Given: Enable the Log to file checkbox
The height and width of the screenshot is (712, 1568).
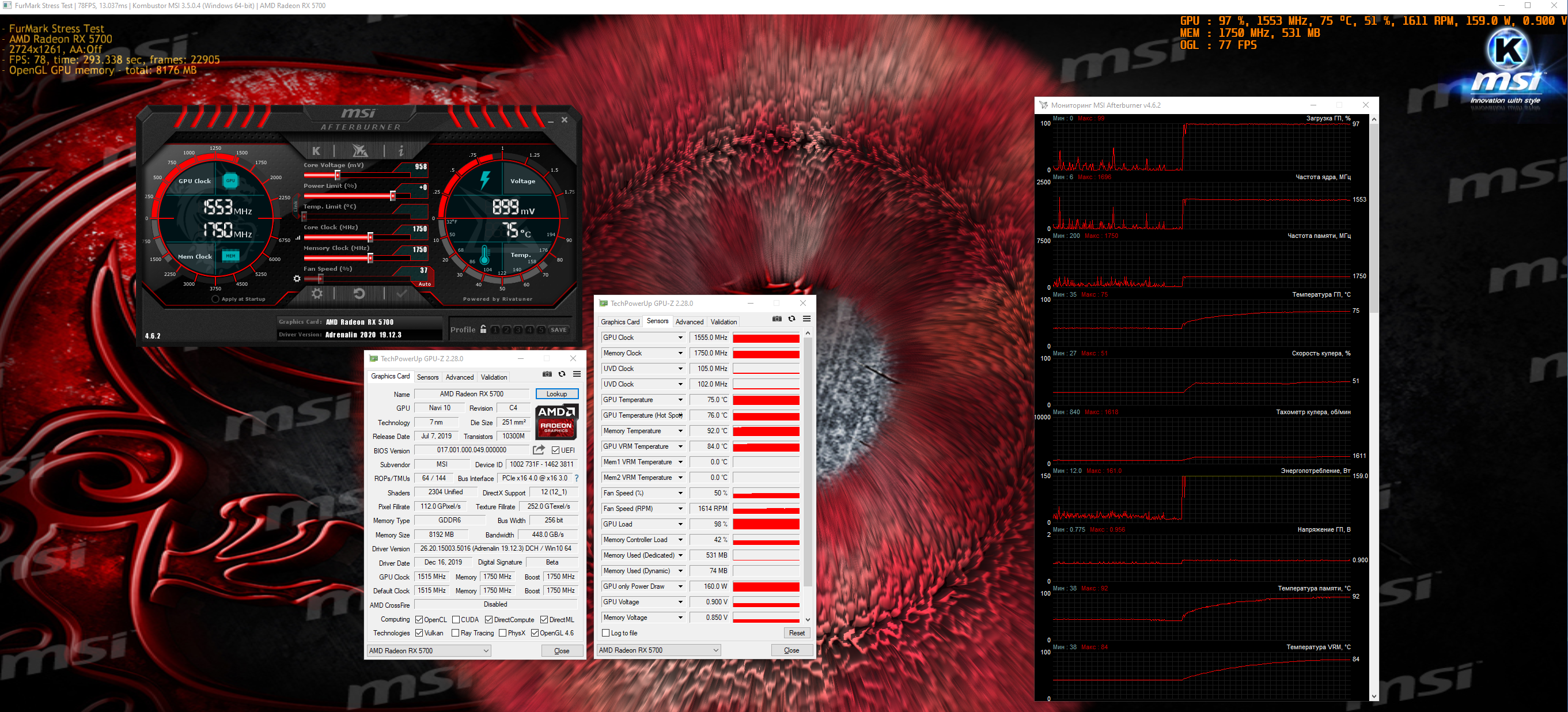Looking at the screenshot, I should [x=605, y=633].
